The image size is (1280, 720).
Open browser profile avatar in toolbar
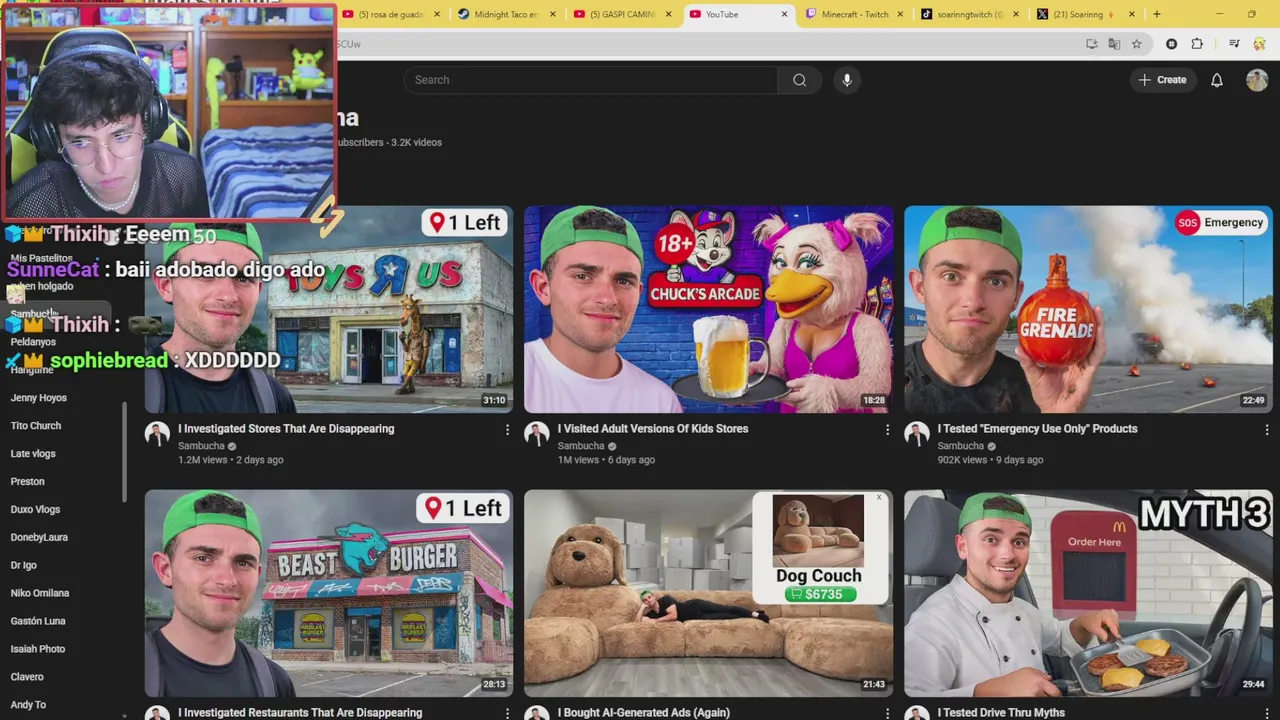[x=1259, y=44]
